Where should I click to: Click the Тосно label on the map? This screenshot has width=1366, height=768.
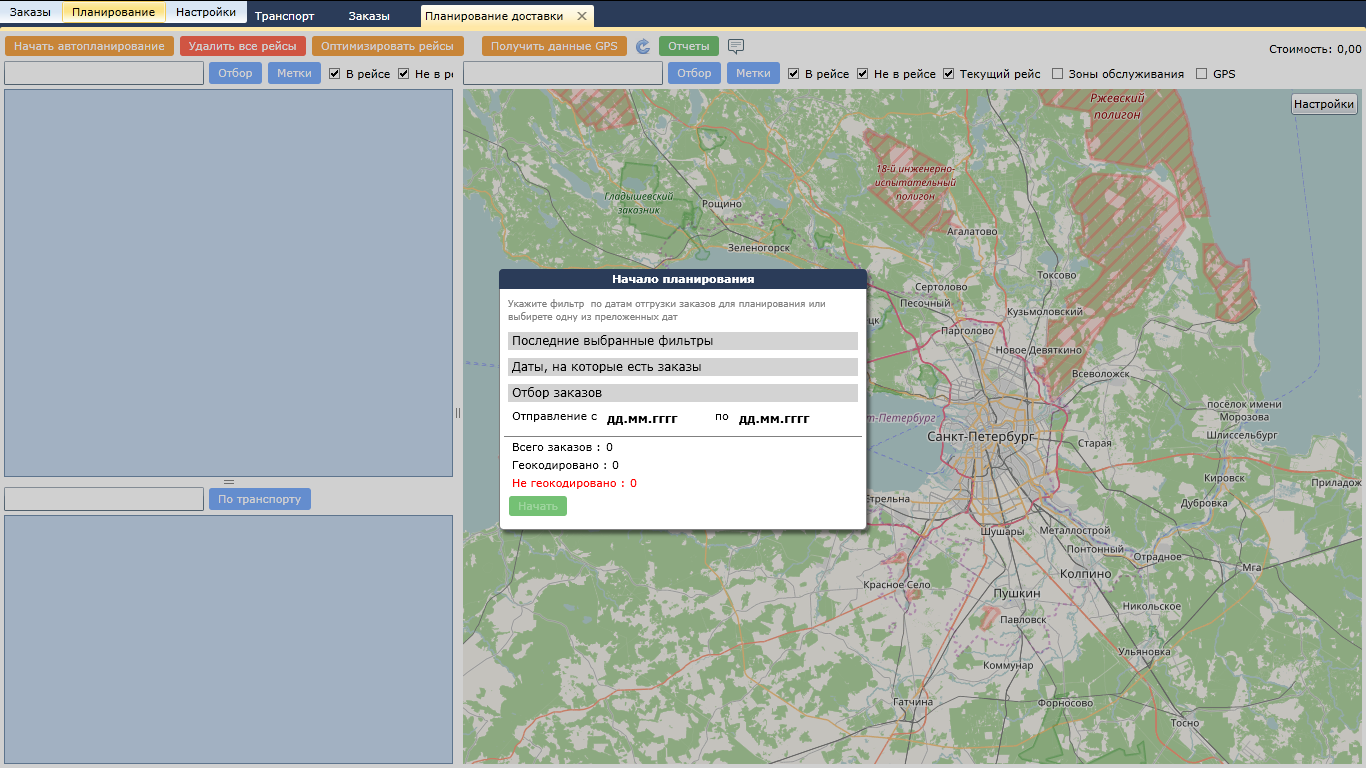pyautogui.click(x=1185, y=723)
